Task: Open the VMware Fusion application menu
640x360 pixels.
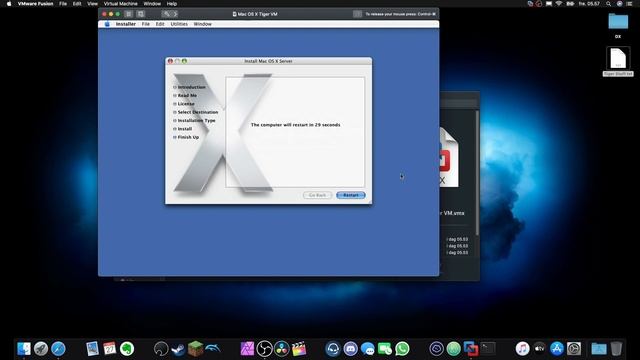Action: (36, 4)
